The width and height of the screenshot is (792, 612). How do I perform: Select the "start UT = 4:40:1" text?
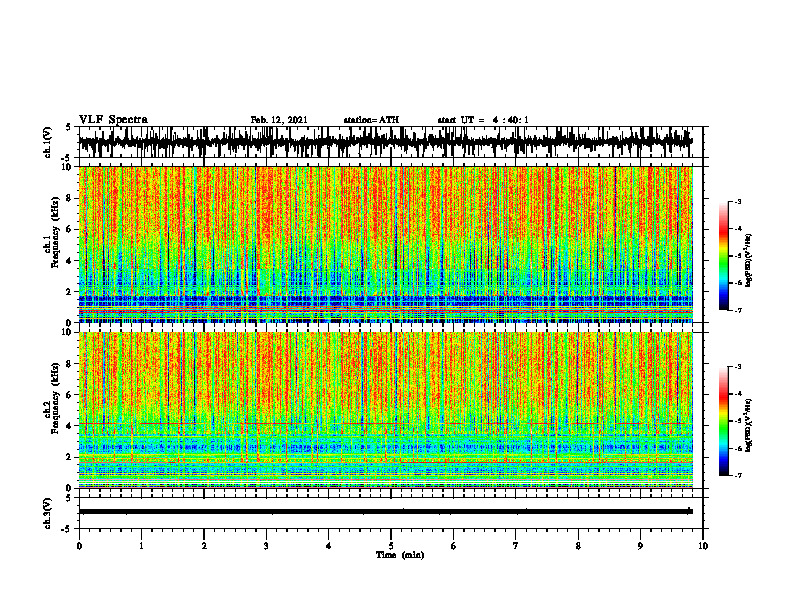pos(483,120)
